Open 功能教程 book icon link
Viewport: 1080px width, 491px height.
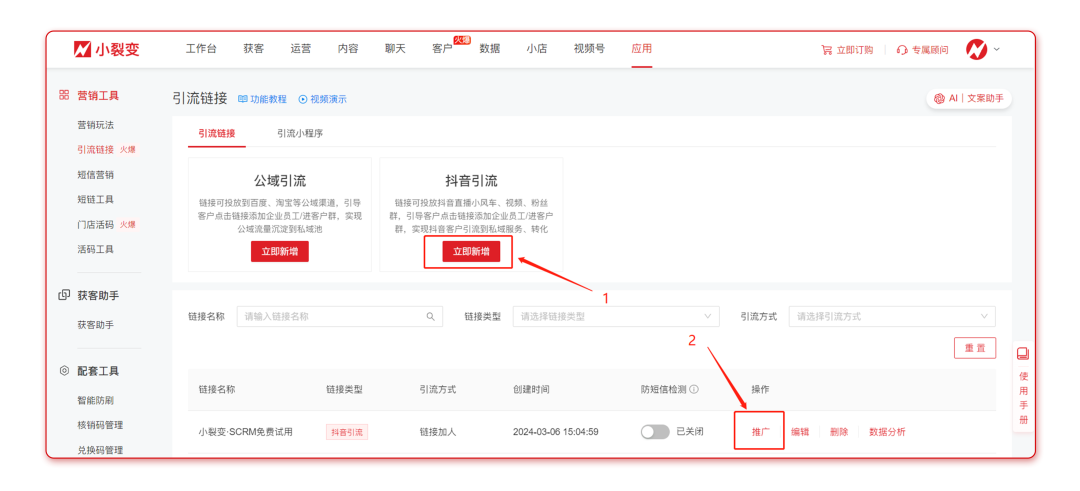[243, 99]
